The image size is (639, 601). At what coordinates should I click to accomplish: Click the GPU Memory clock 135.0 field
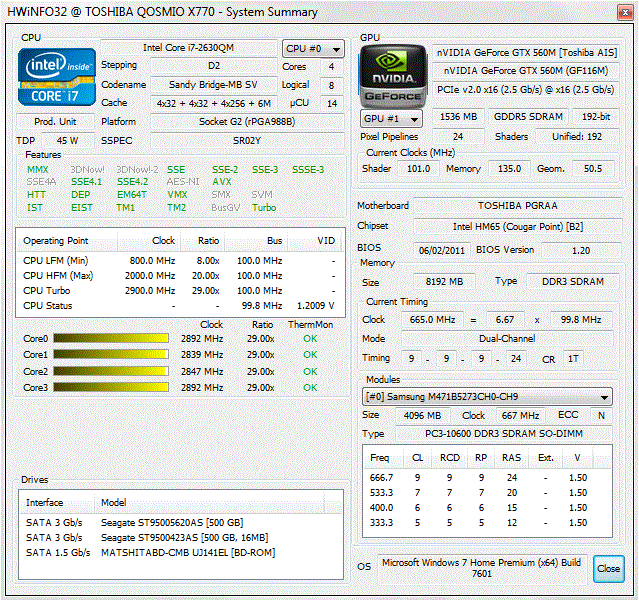pyautogui.click(x=509, y=169)
